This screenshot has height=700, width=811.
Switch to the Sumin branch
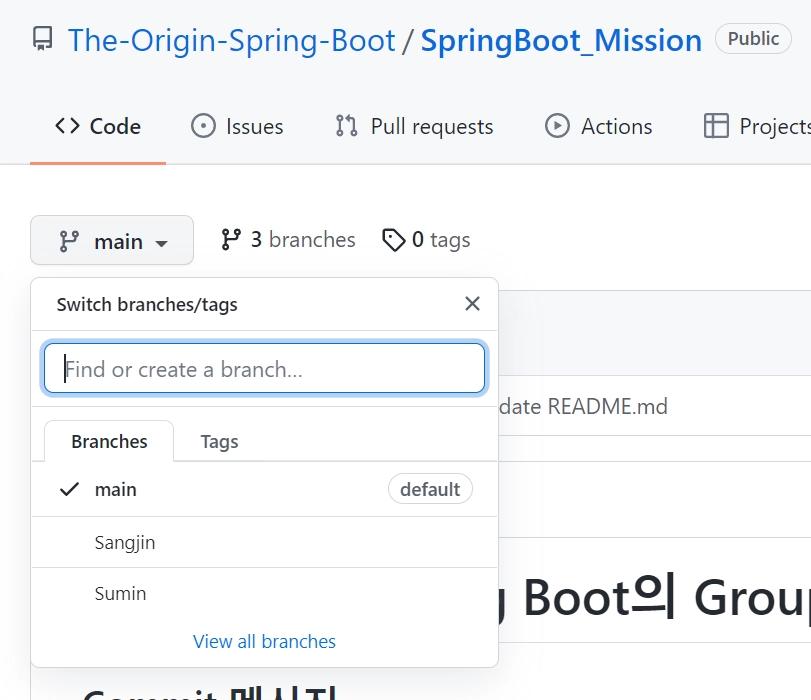[x=121, y=594]
